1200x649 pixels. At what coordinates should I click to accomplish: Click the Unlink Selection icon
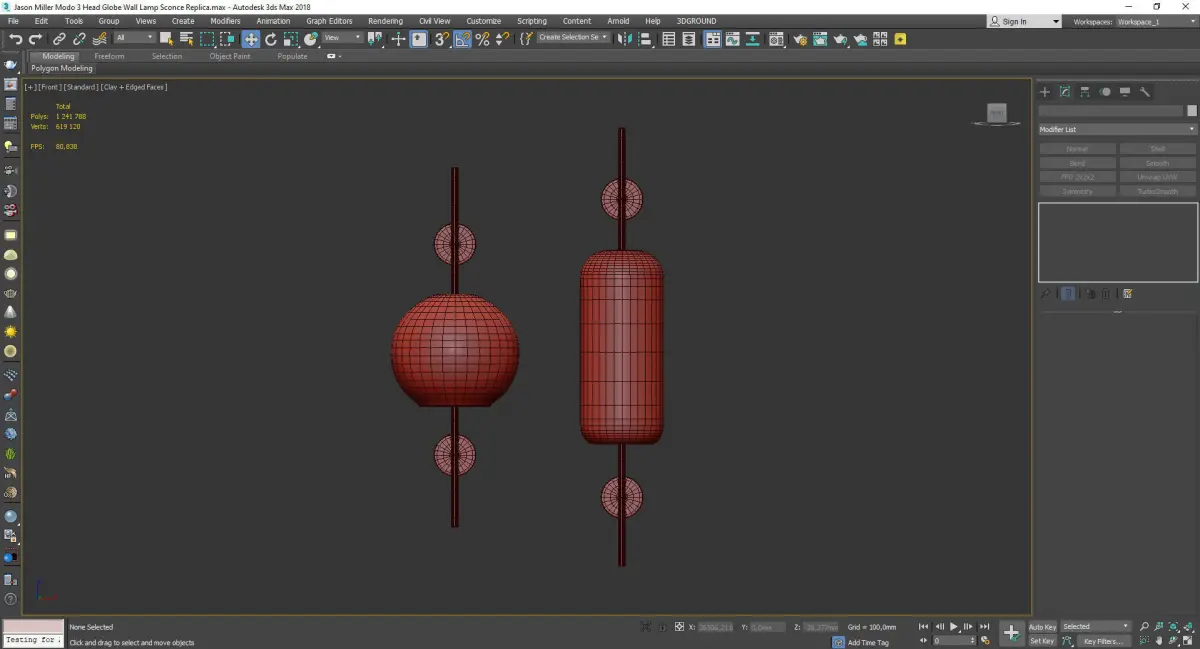tap(79, 39)
